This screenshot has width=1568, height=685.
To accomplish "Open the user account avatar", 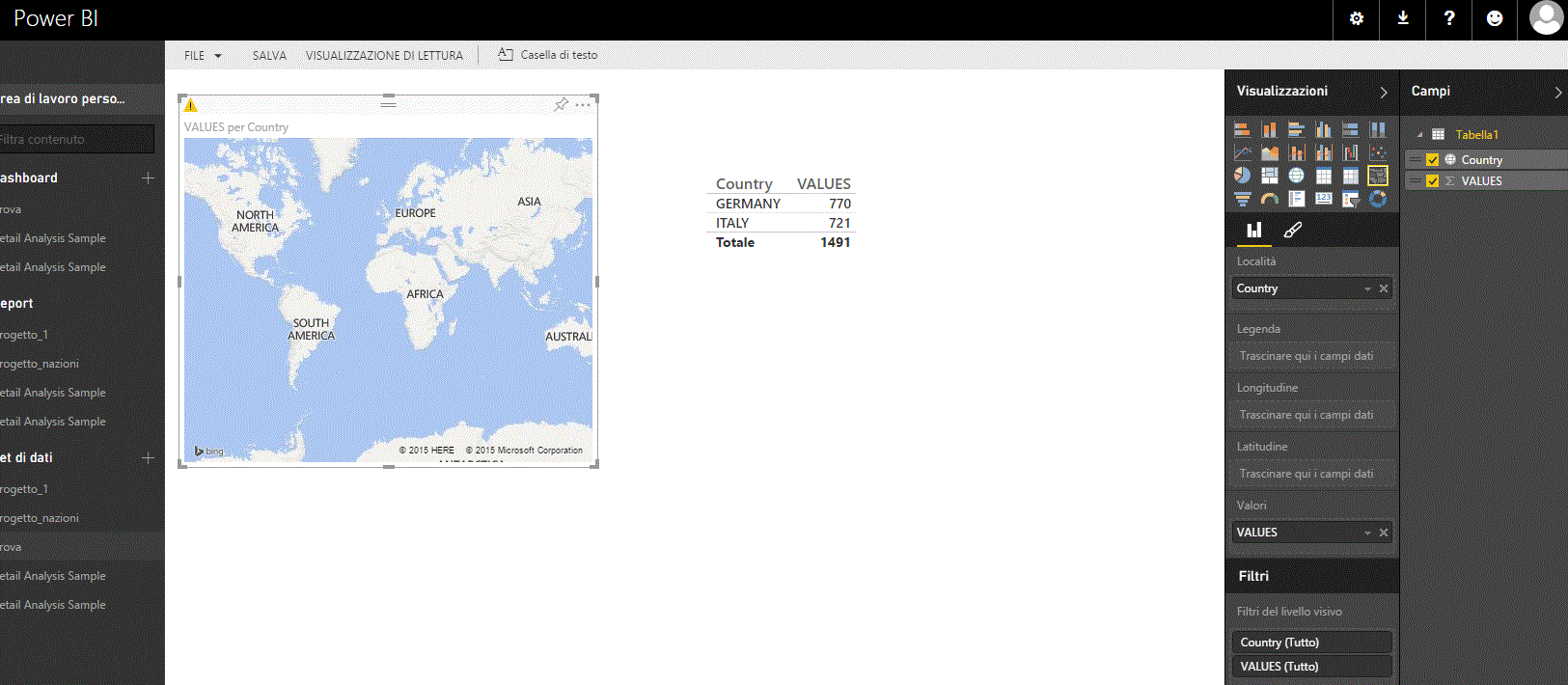I will 1546,17.
